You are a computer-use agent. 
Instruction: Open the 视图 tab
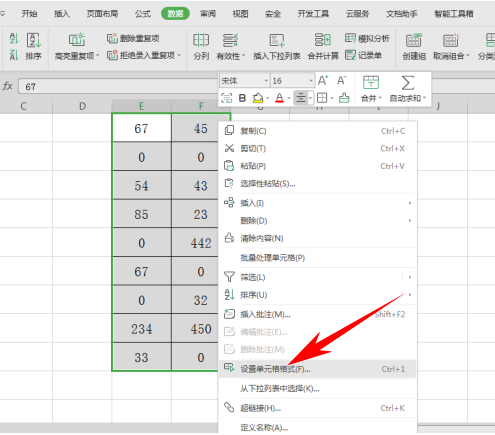pyautogui.click(x=240, y=14)
